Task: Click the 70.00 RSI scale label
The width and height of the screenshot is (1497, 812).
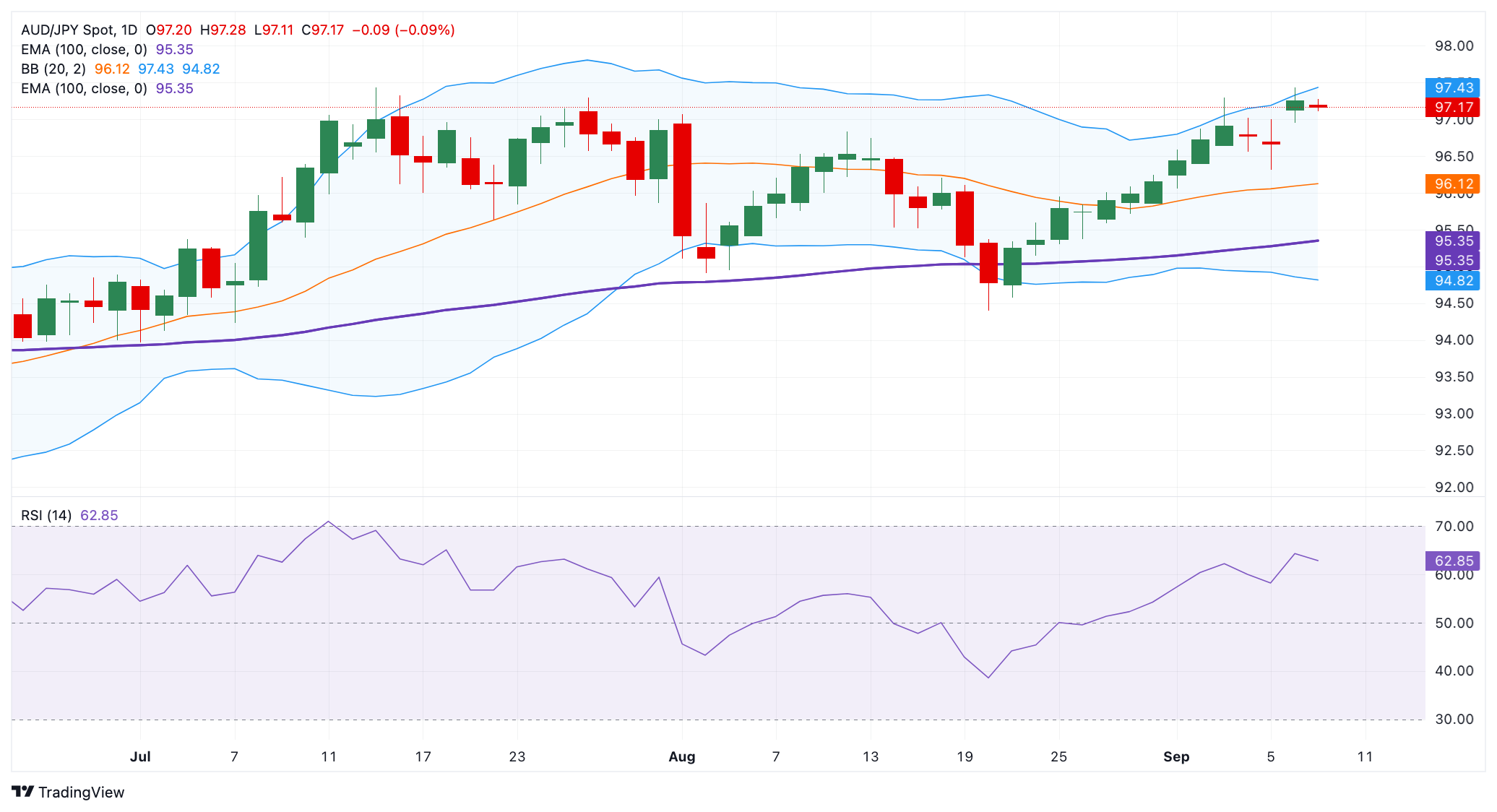Action: [x=1454, y=526]
